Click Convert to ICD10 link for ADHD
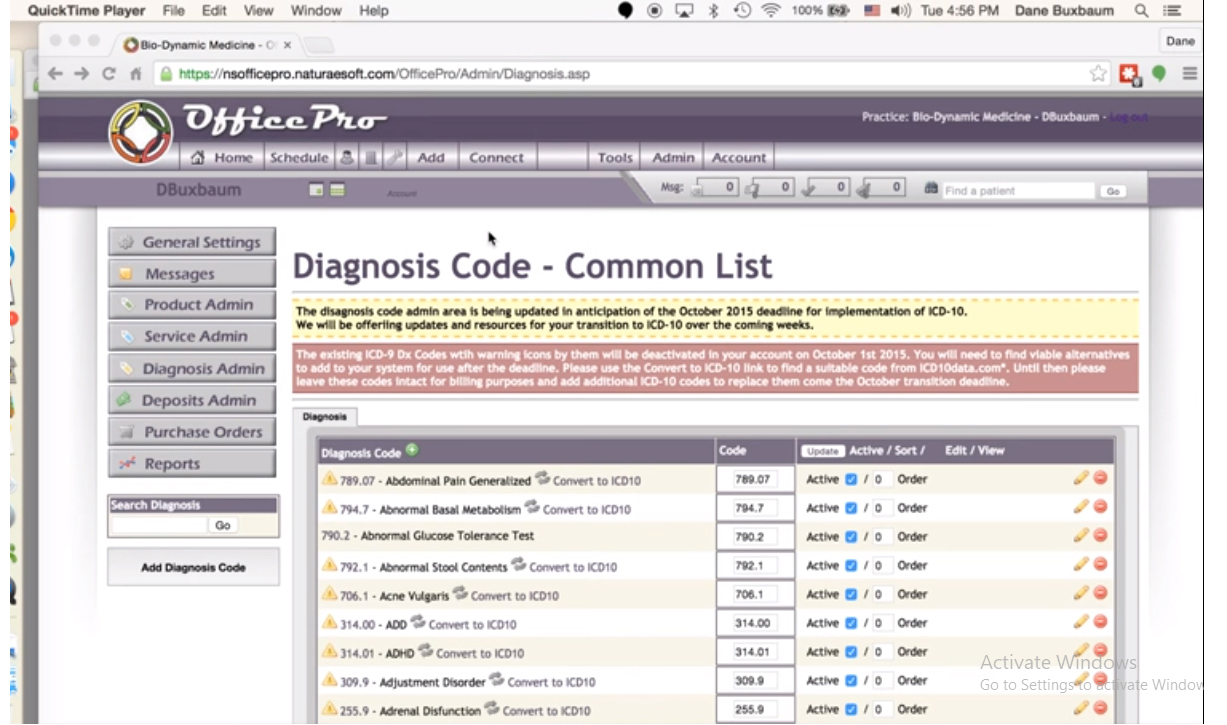This screenshot has height=725, width=1227. tap(480, 653)
